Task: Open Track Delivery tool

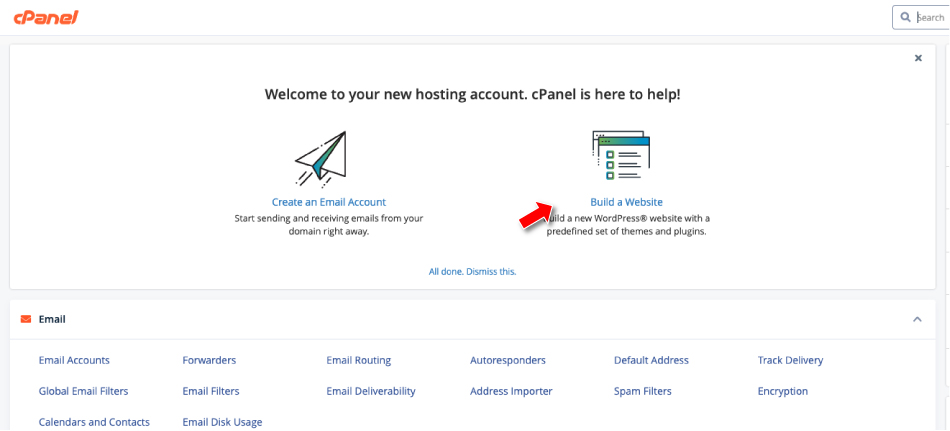Action: (790, 360)
